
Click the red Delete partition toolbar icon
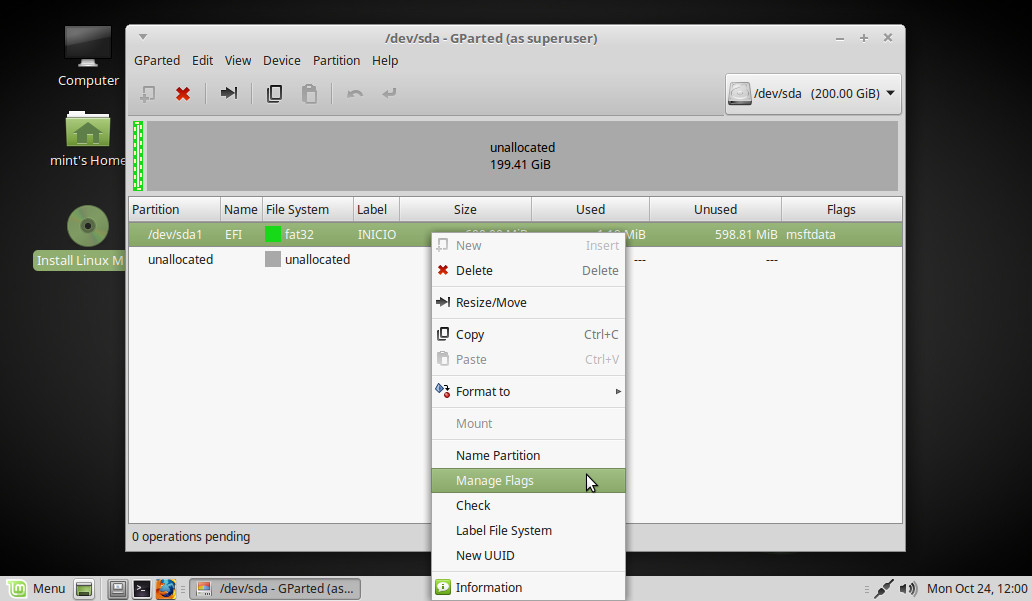coord(183,94)
